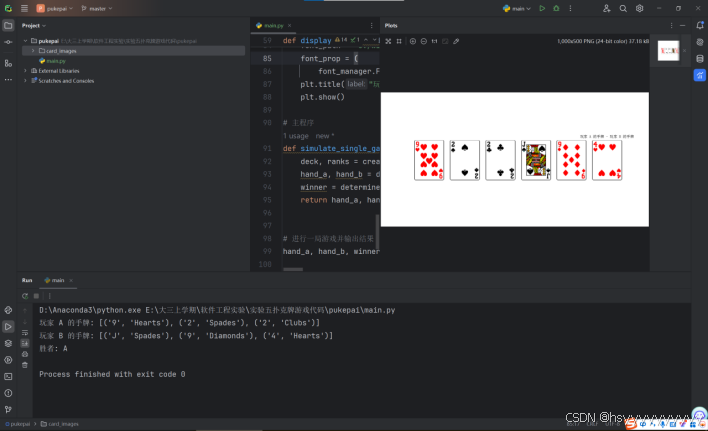Image resolution: width=708 pixels, height=431 pixels.
Task: Toggle grid display in Plots toolbar
Action: pos(399,41)
